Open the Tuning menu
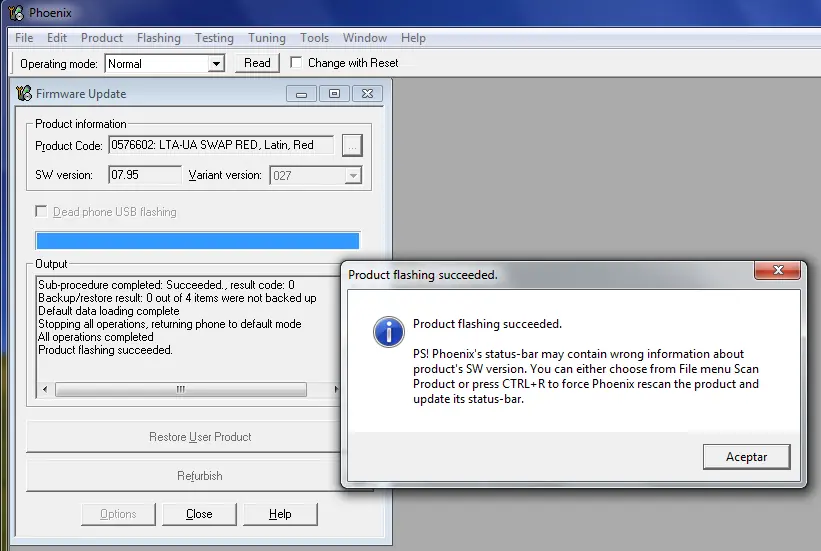Image resolution: width=821 pixels, height=551 pixels. [267, 38]
